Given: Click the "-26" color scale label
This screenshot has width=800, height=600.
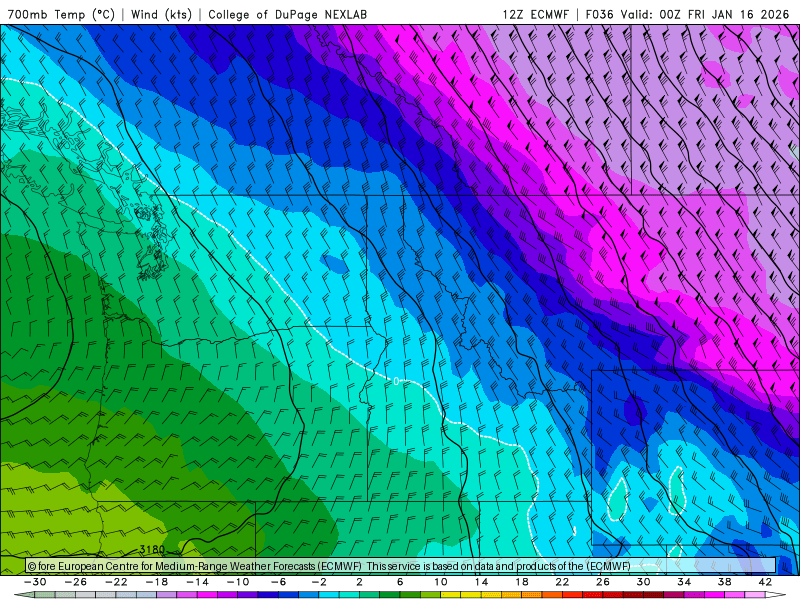Looking at the screenshot, I should tap(76, 582).
